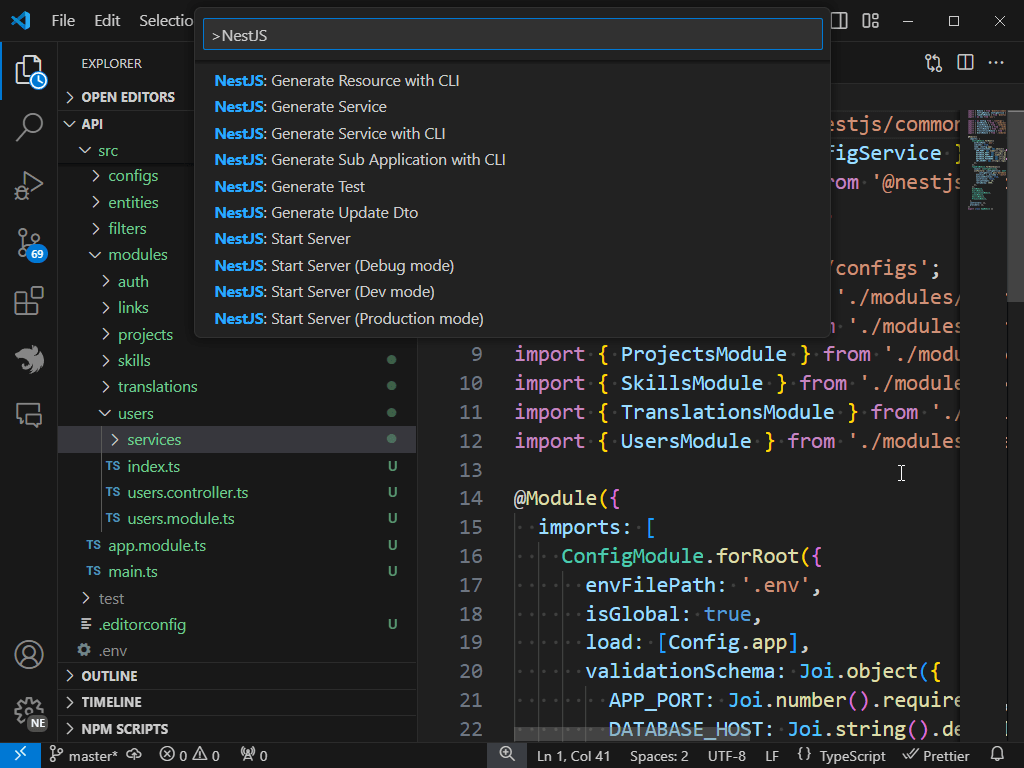Click "Ln 1, Col 41" to go to a line

(573, 754)
